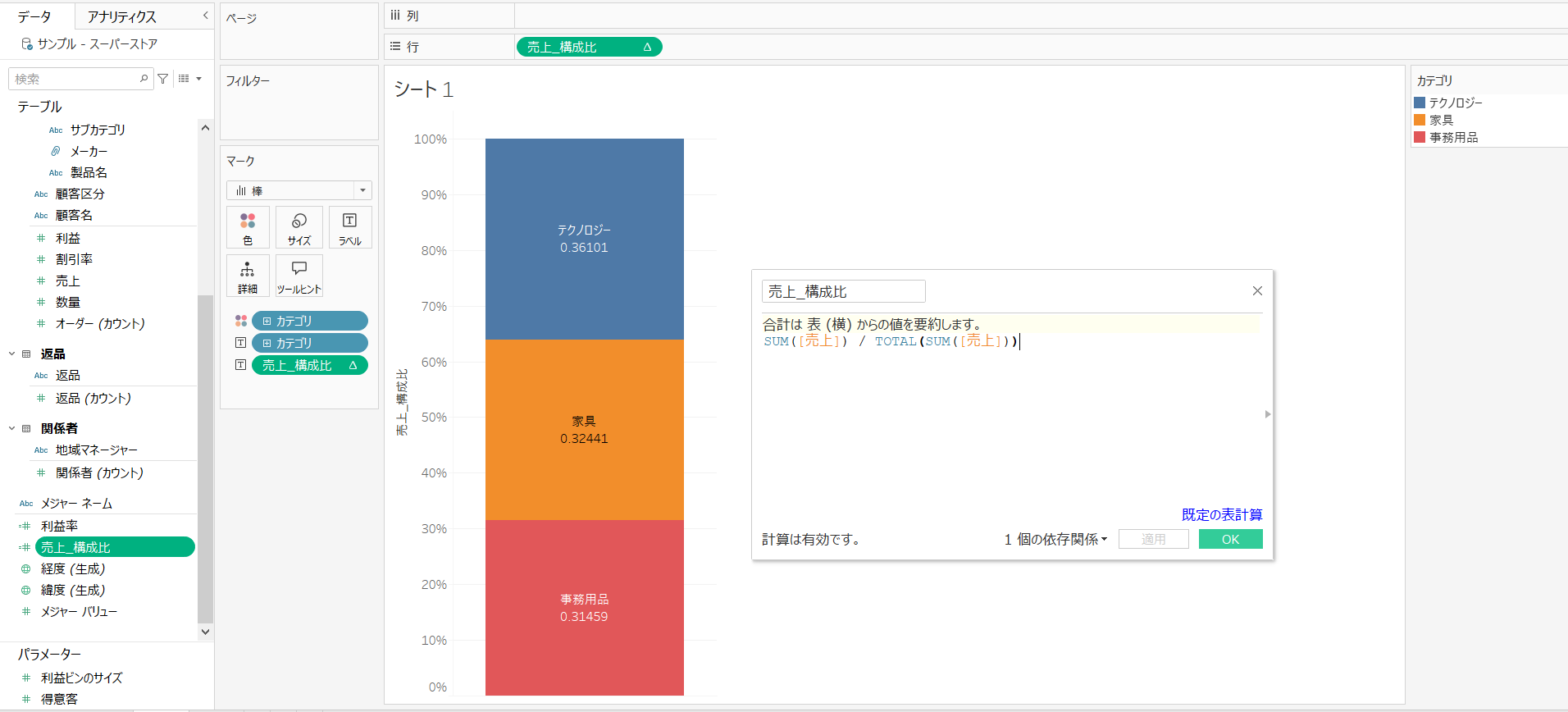
Task: Confirm calculation with the OK button
Action: click(1230, 539)
